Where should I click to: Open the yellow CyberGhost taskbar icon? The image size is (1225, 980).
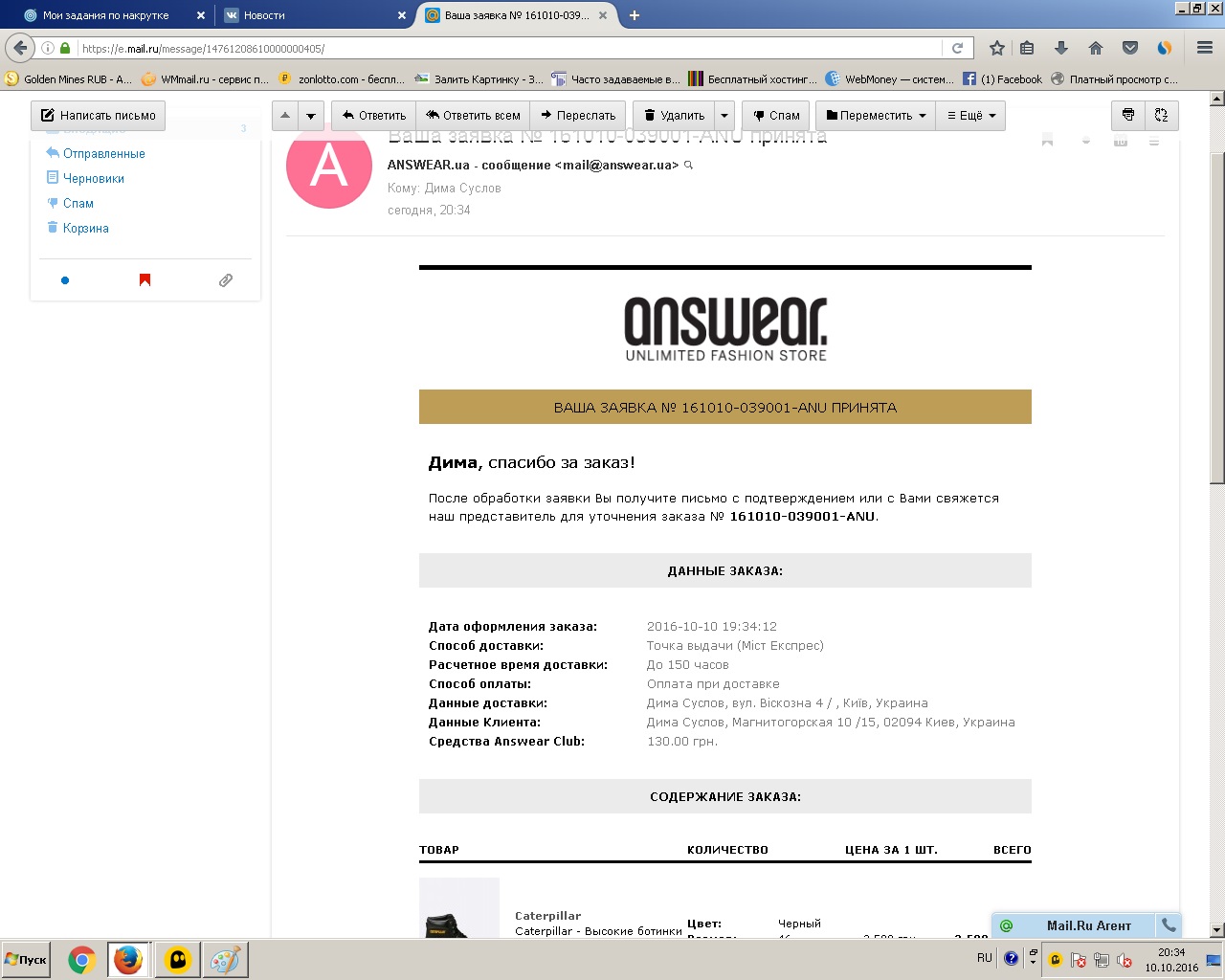click(x=177, y=960)
